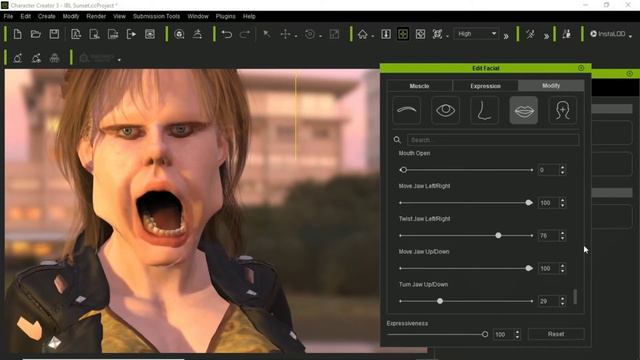The width and height of the screenshot is (640, 360).
Task: Click the diamond-in-square view icon
Action: 420,34
